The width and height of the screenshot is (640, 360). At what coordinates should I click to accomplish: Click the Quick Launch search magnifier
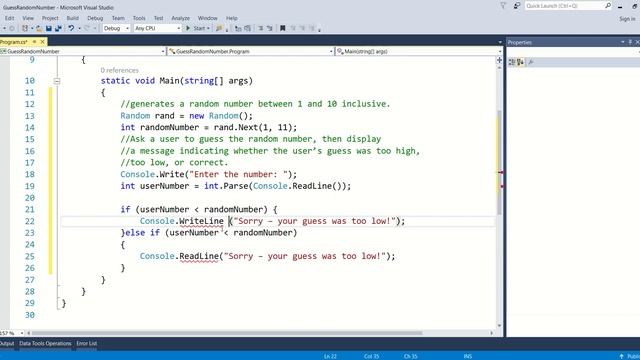coord(608,6)
